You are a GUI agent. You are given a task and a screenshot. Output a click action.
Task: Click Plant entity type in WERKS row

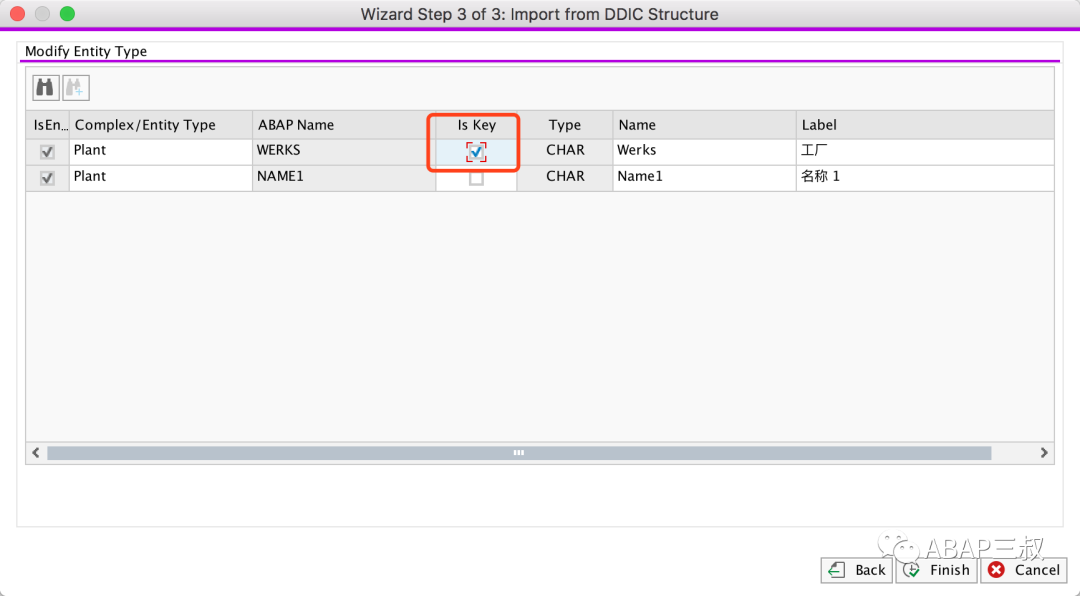click(160, 152)
